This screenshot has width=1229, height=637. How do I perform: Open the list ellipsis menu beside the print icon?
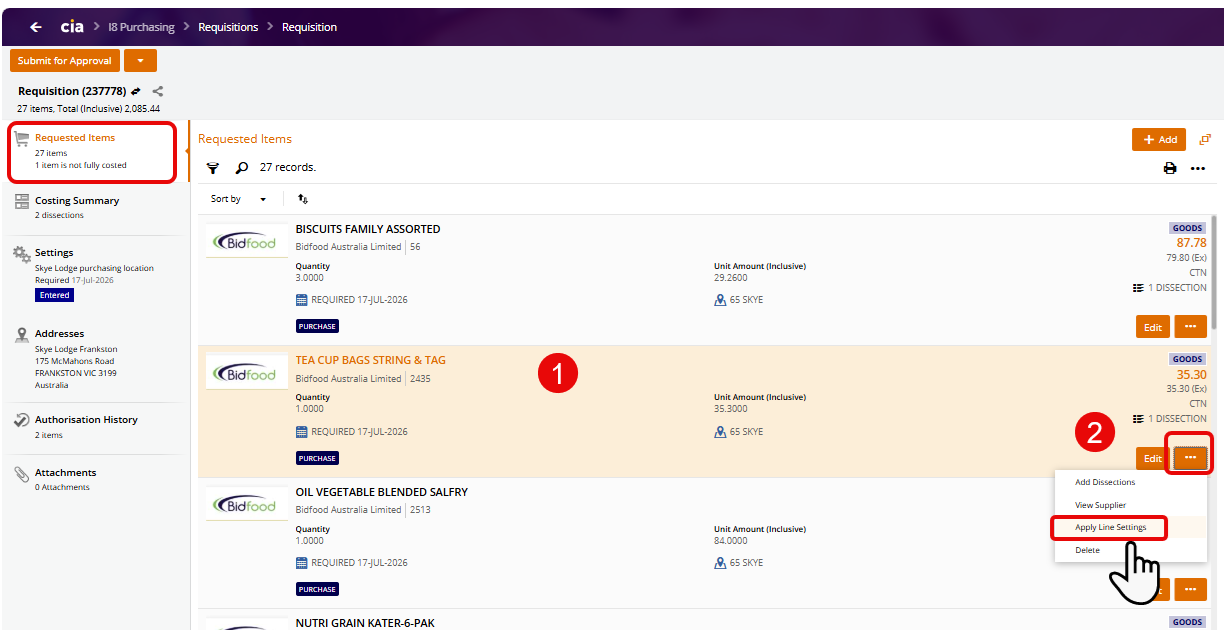[x=1198, y=168]
